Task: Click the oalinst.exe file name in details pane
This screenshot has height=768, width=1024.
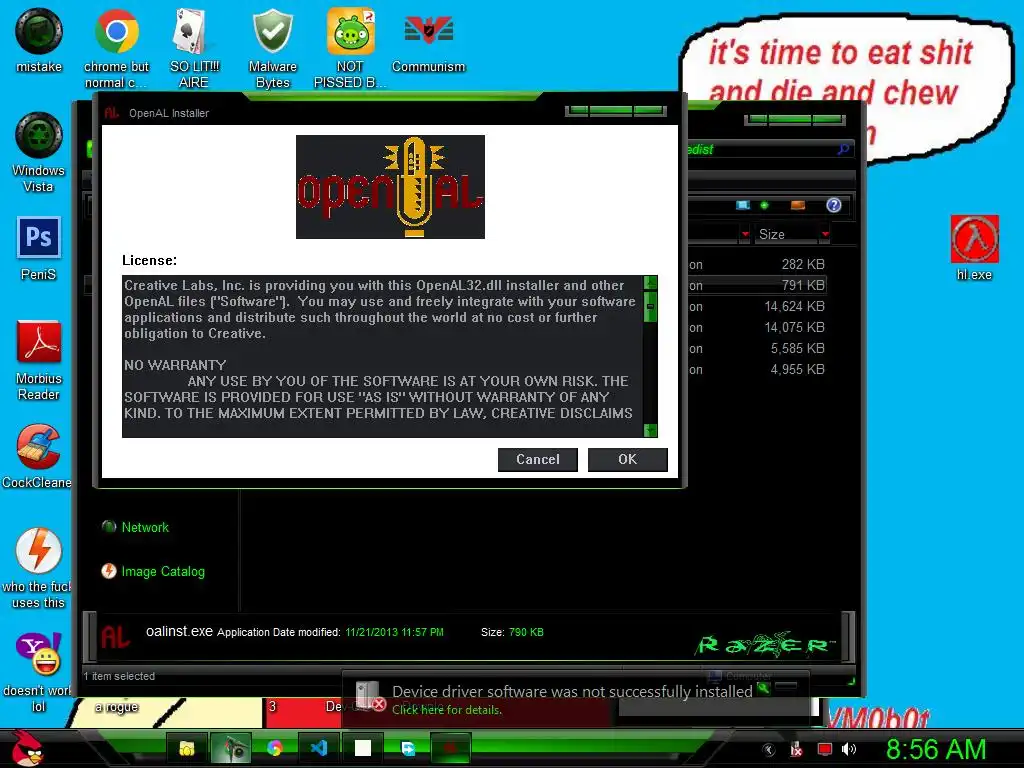Action: [x=179, y=631]
